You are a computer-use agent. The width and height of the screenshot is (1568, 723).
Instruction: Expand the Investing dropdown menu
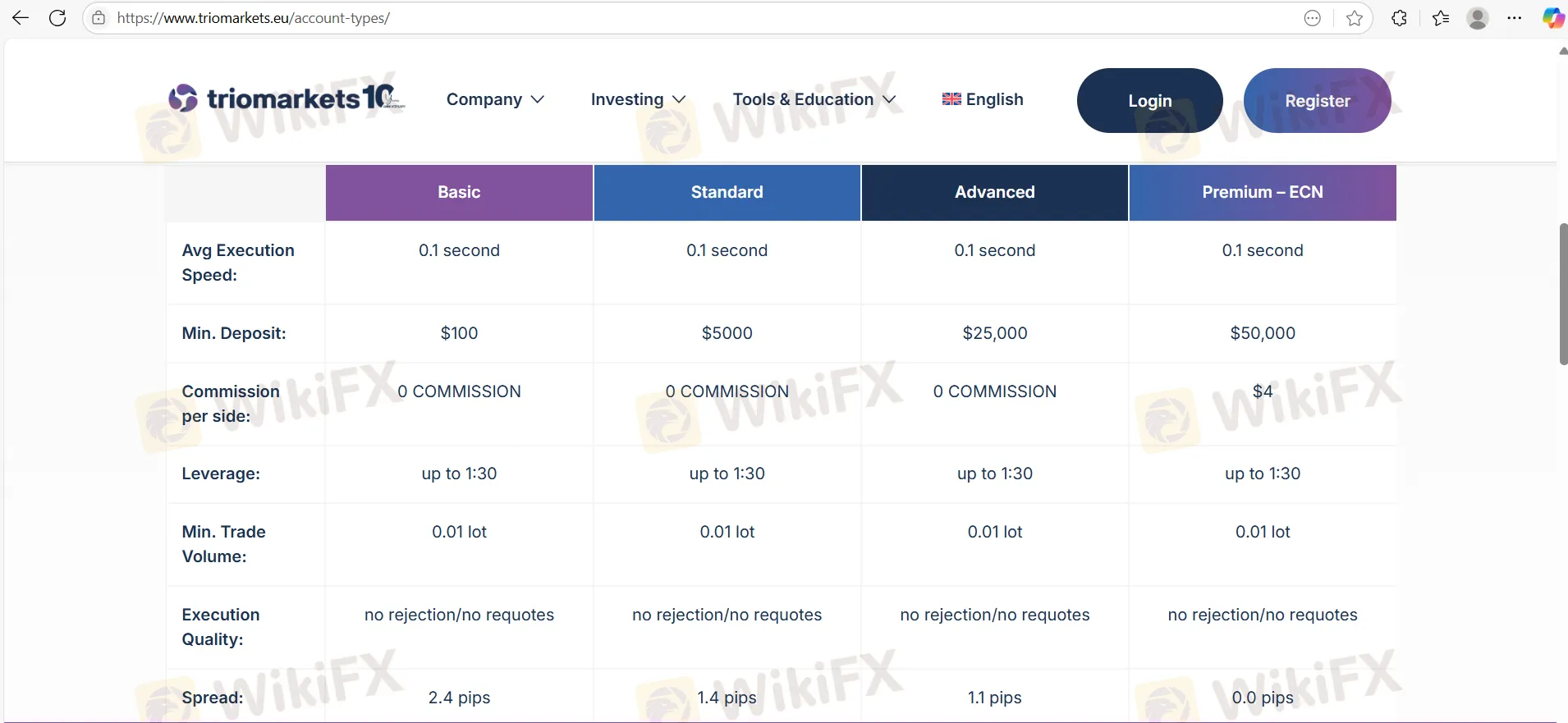point(638,99)
